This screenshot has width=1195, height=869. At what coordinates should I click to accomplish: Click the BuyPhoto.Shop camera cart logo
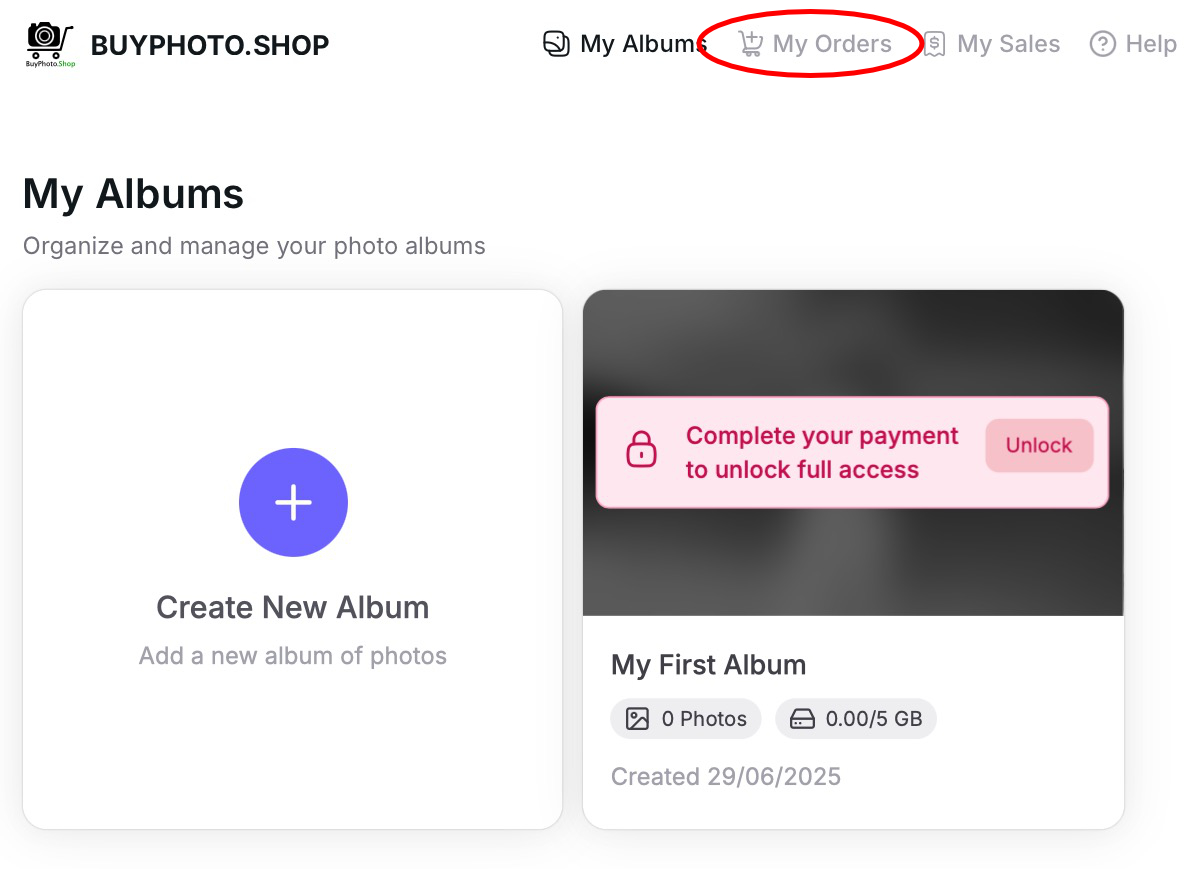[50, 44]
